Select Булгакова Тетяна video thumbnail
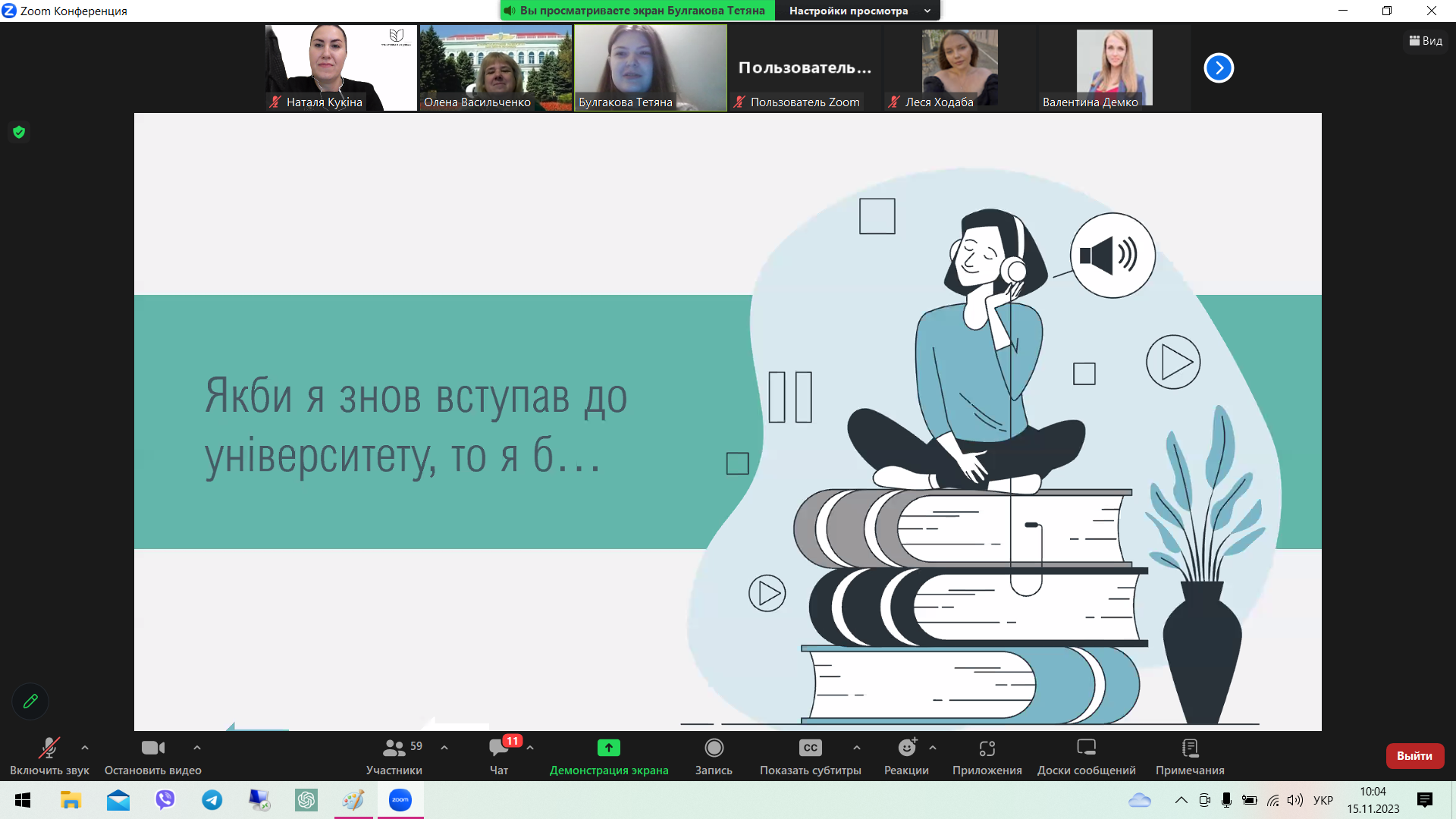 pos(650,67)
